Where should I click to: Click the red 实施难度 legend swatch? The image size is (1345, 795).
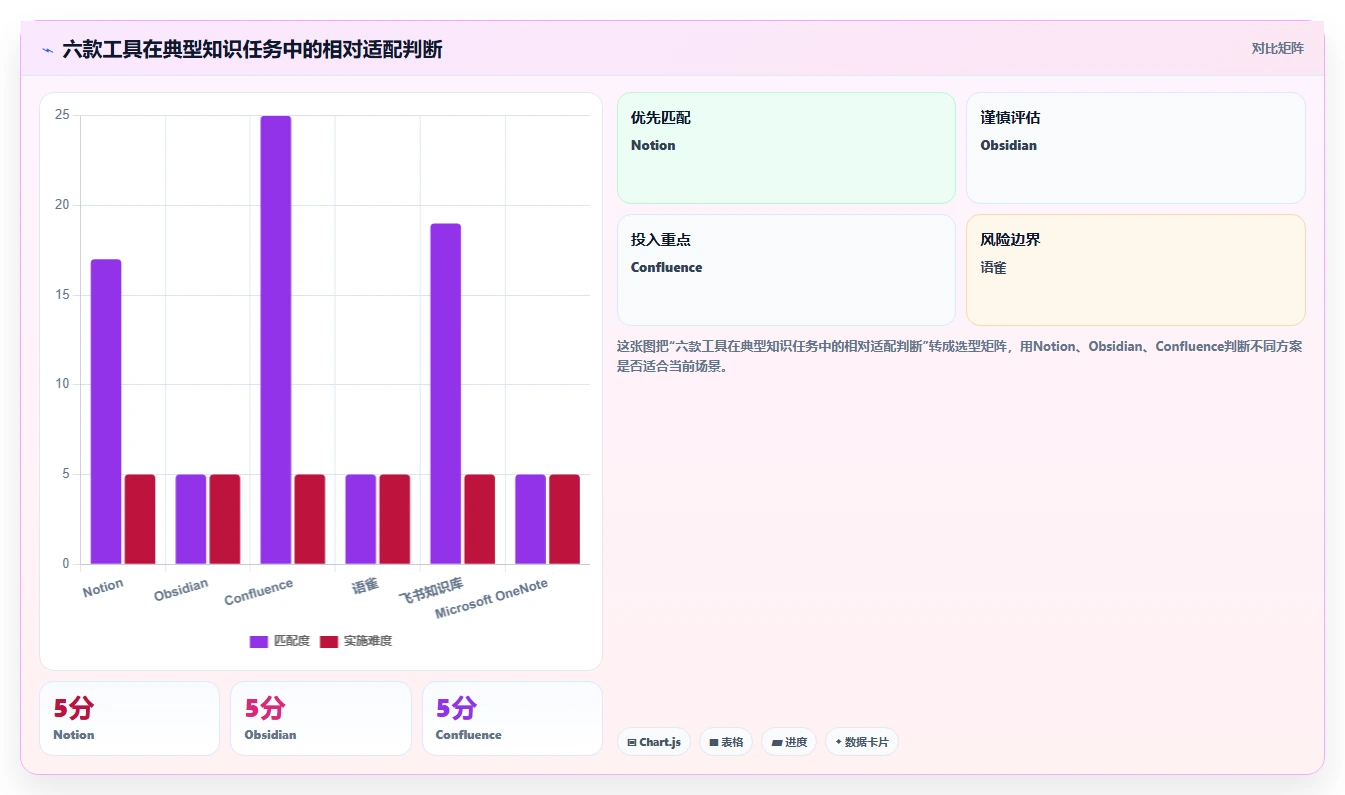point(329,641)
